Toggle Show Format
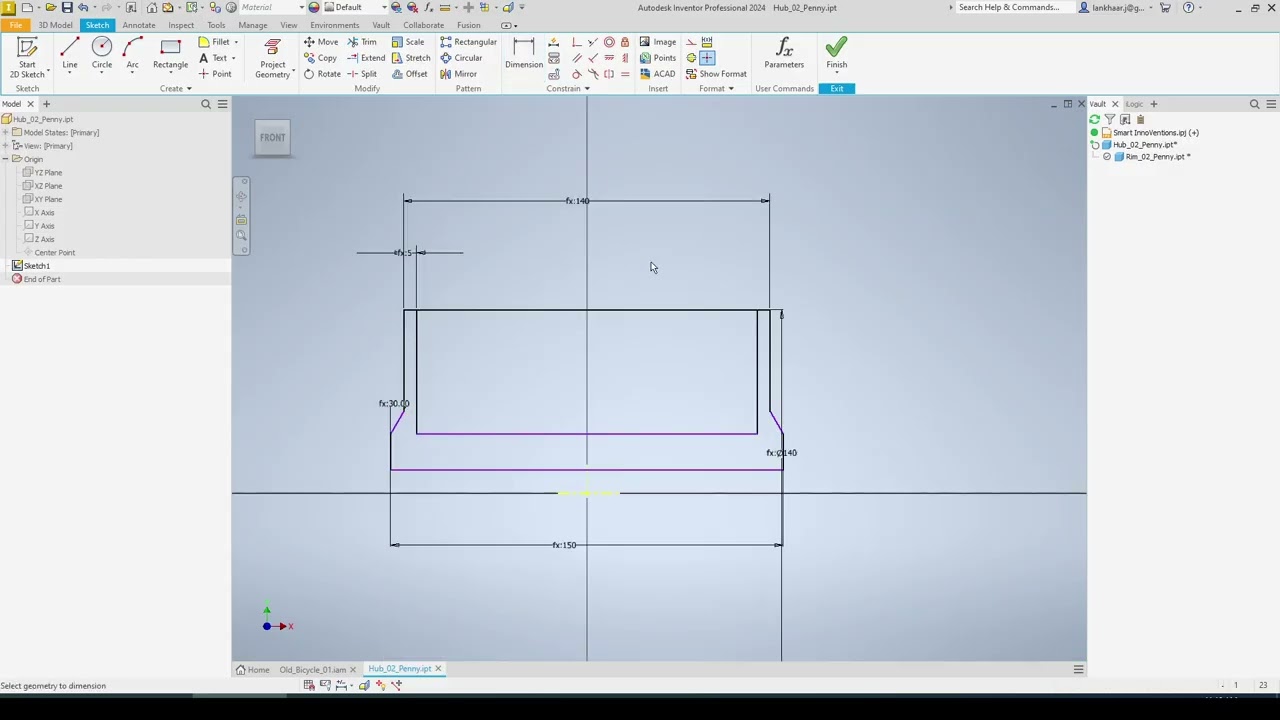This screenshot has width=1280, height=720. (716, 74)
